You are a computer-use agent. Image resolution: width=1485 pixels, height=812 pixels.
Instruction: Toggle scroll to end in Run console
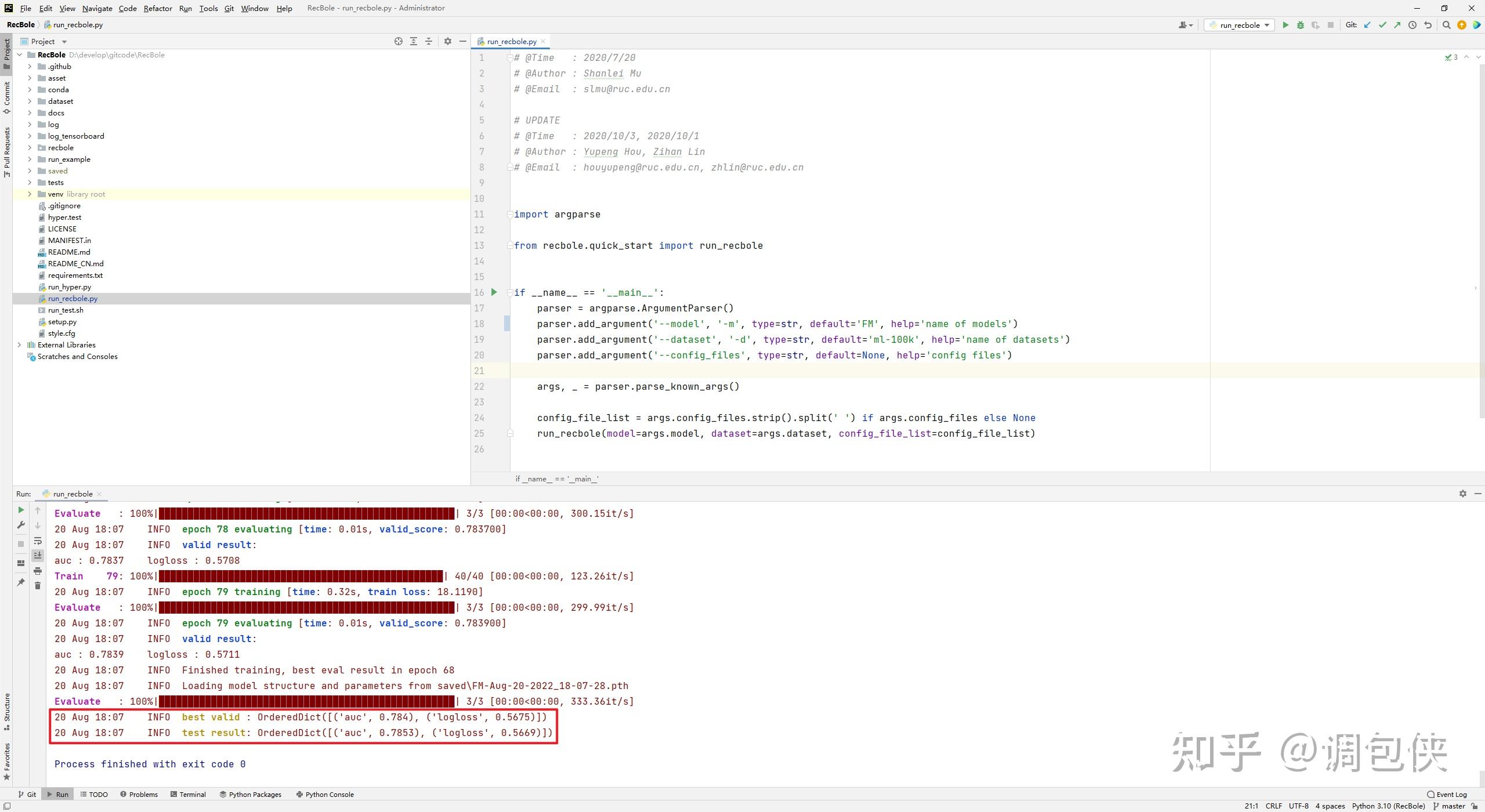[38, 556]
